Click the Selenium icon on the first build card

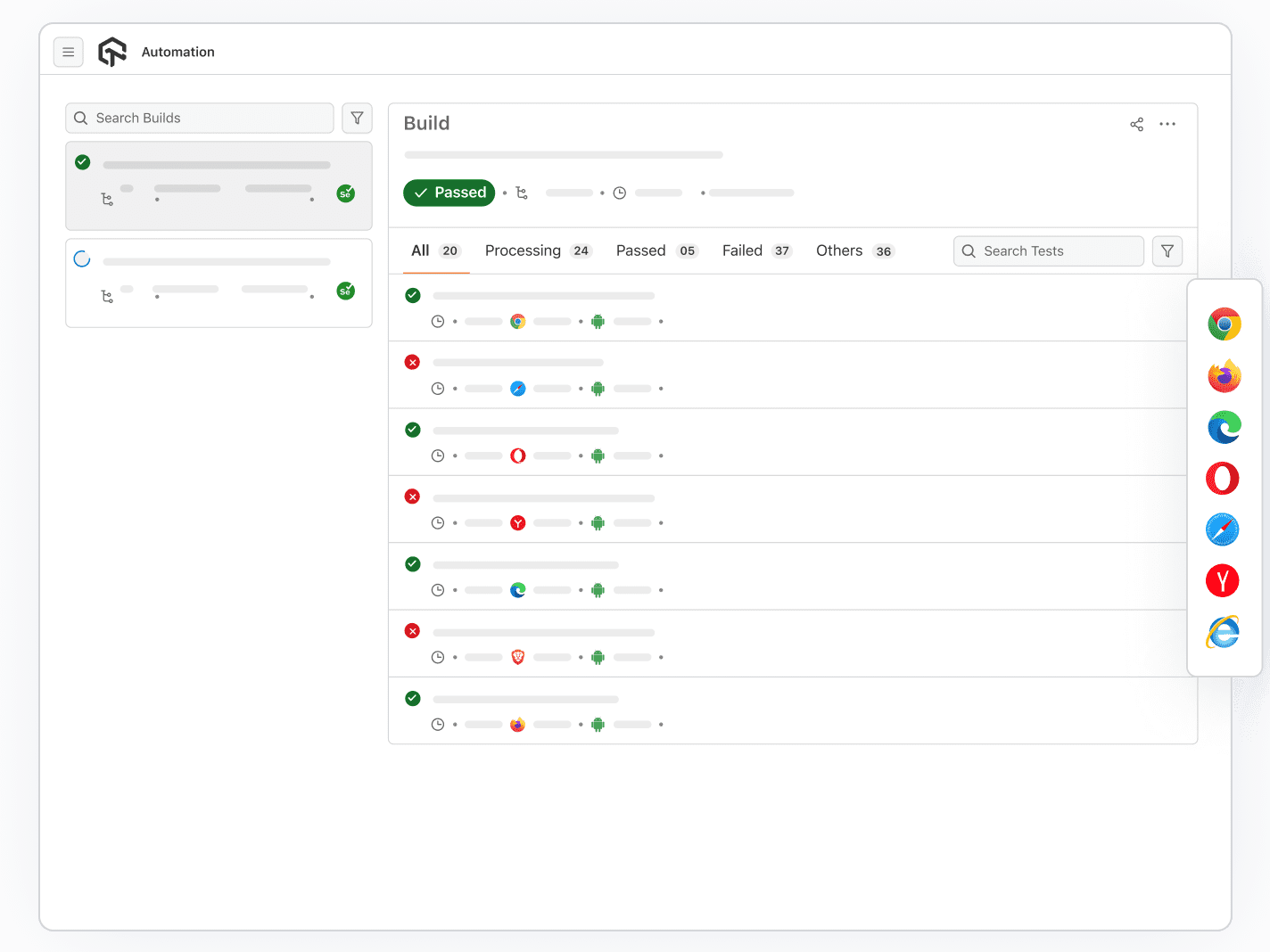point(345,193)
